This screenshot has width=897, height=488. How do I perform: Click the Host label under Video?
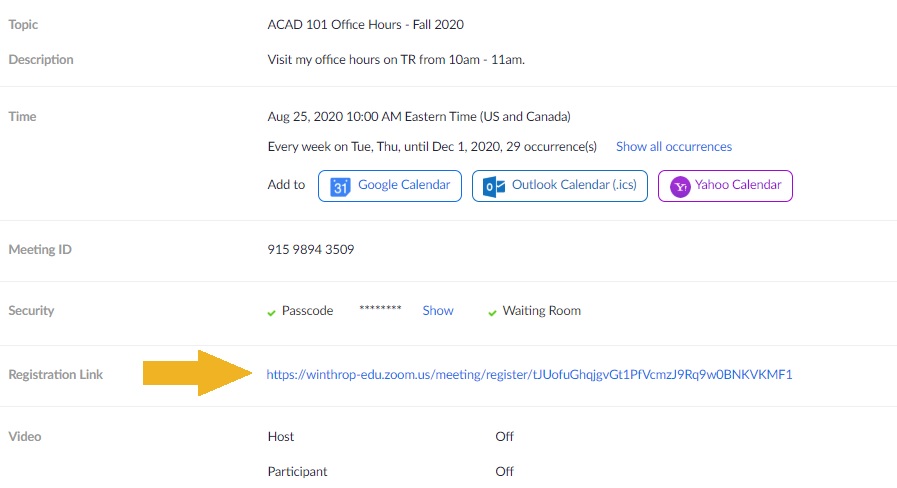pos(280,437)
